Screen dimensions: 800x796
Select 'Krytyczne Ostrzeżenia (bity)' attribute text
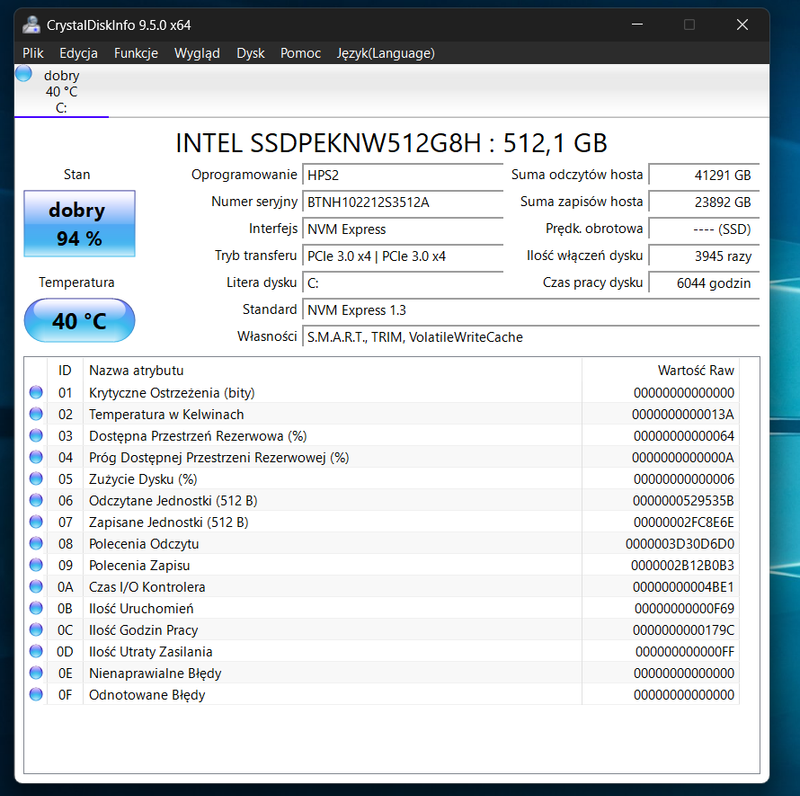point(172,393)
